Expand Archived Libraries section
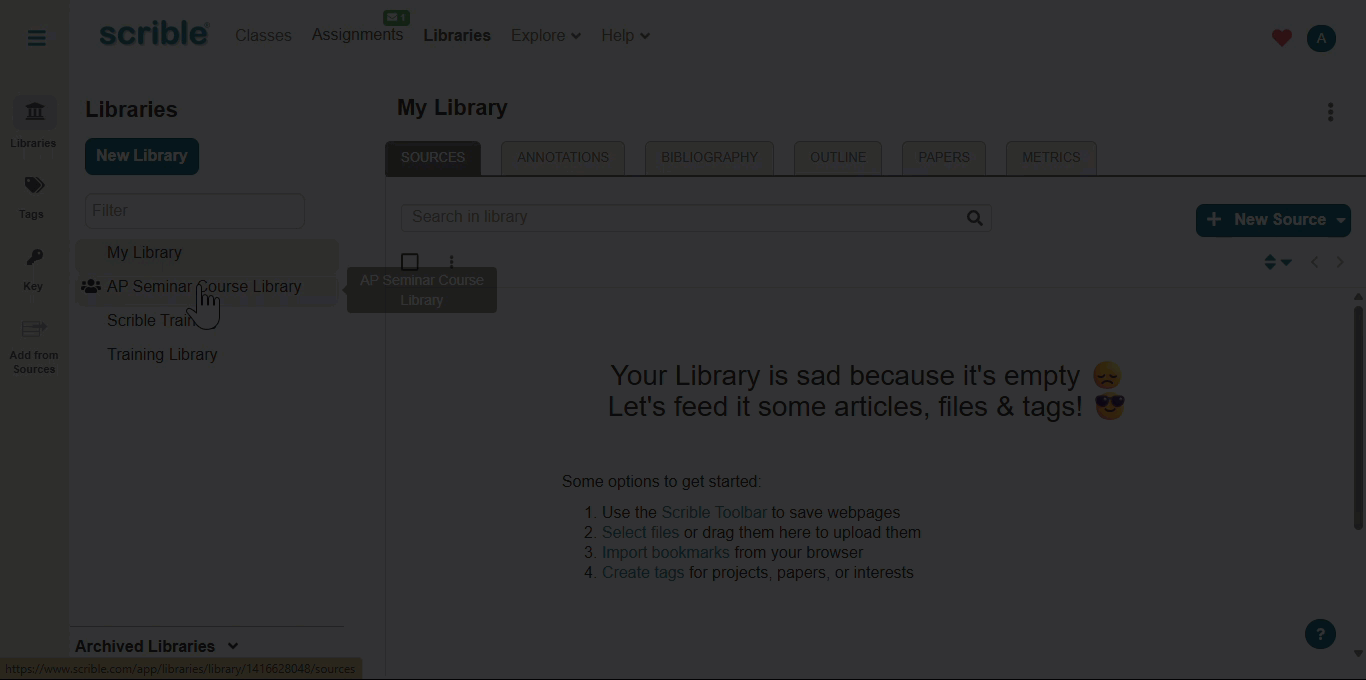1366x680 pixels. [157, 646]
